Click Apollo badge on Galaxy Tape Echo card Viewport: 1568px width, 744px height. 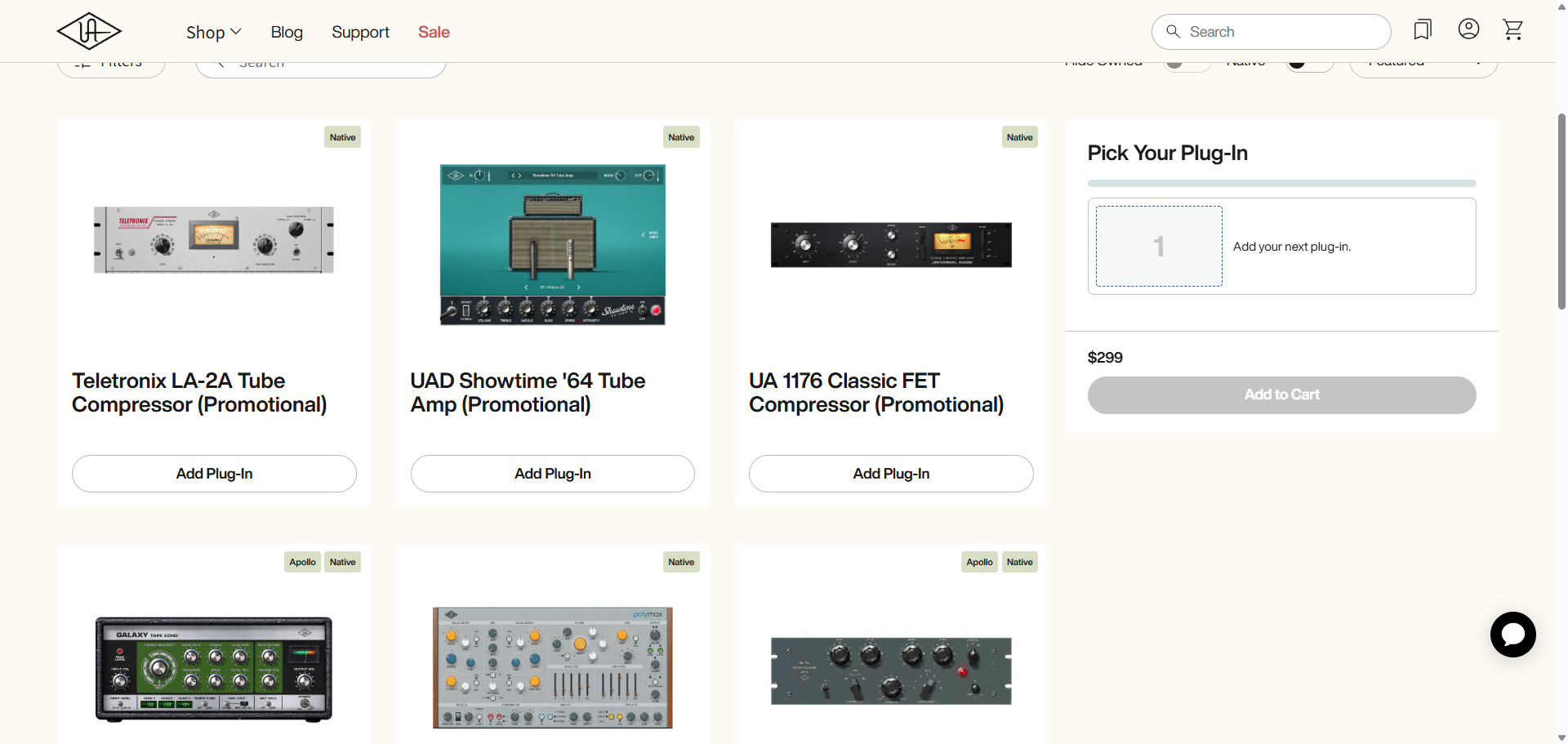click(302, 562)
